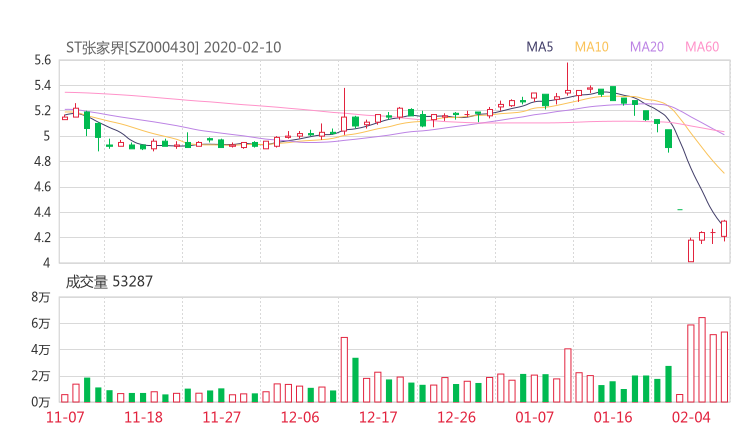Click the 0万 volume axis label
Viewport: 740px width, 440px height.
pos(41,402)
